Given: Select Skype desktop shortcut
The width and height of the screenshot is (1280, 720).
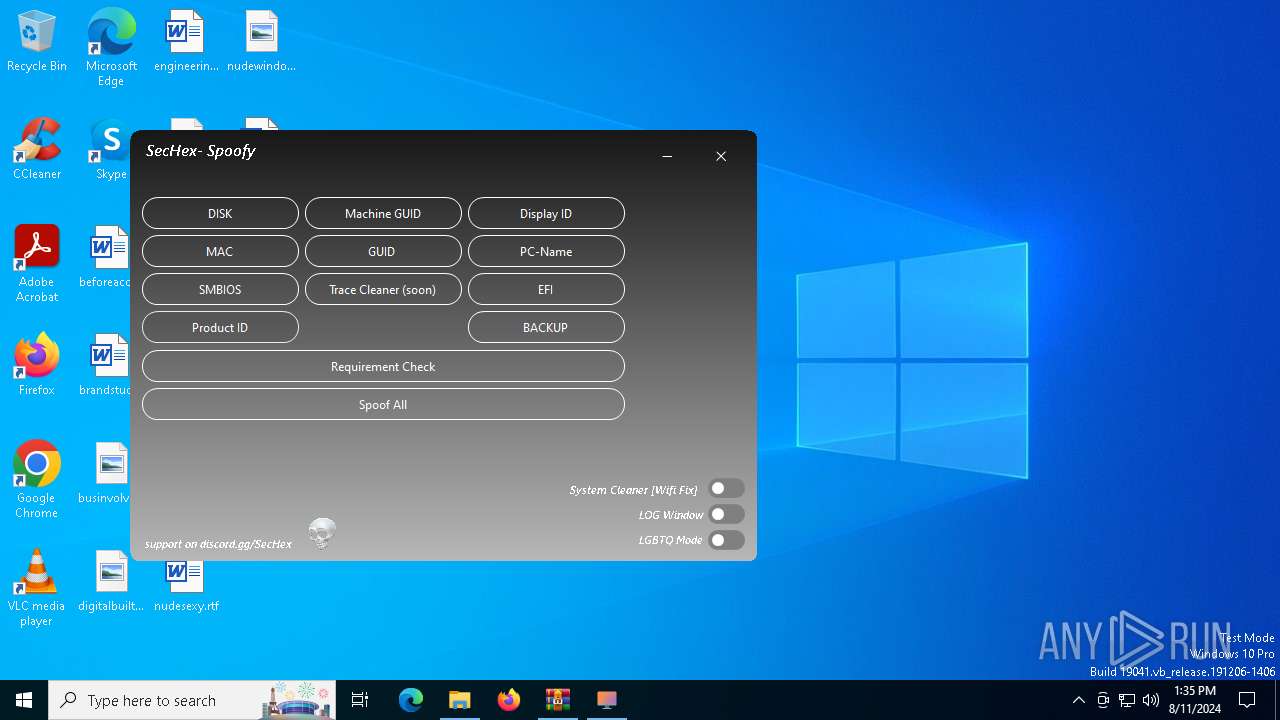Looking at the screenshot, I should (109, 149).
